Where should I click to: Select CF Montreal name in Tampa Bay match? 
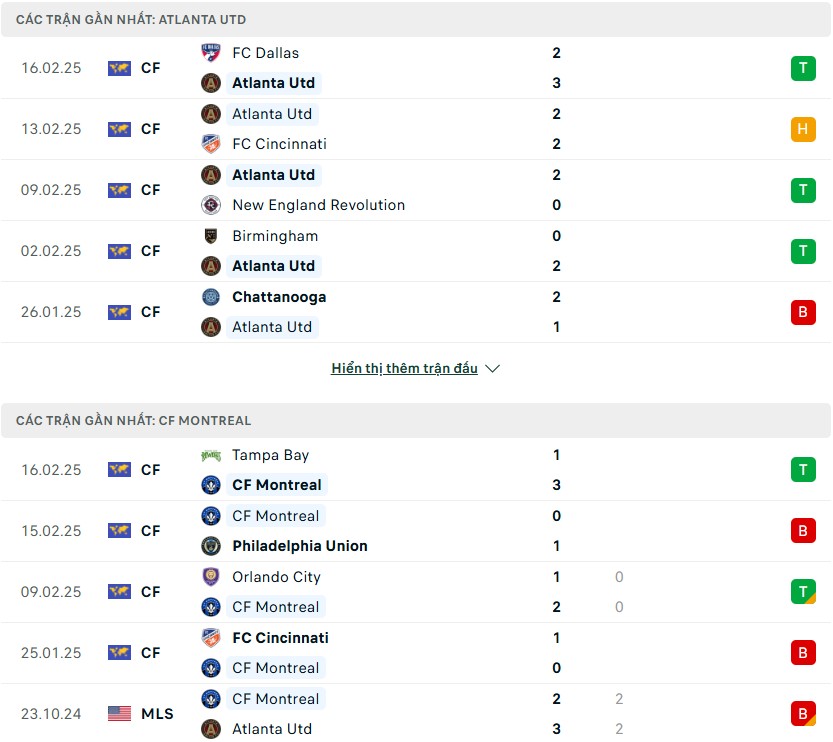point(277,485)
